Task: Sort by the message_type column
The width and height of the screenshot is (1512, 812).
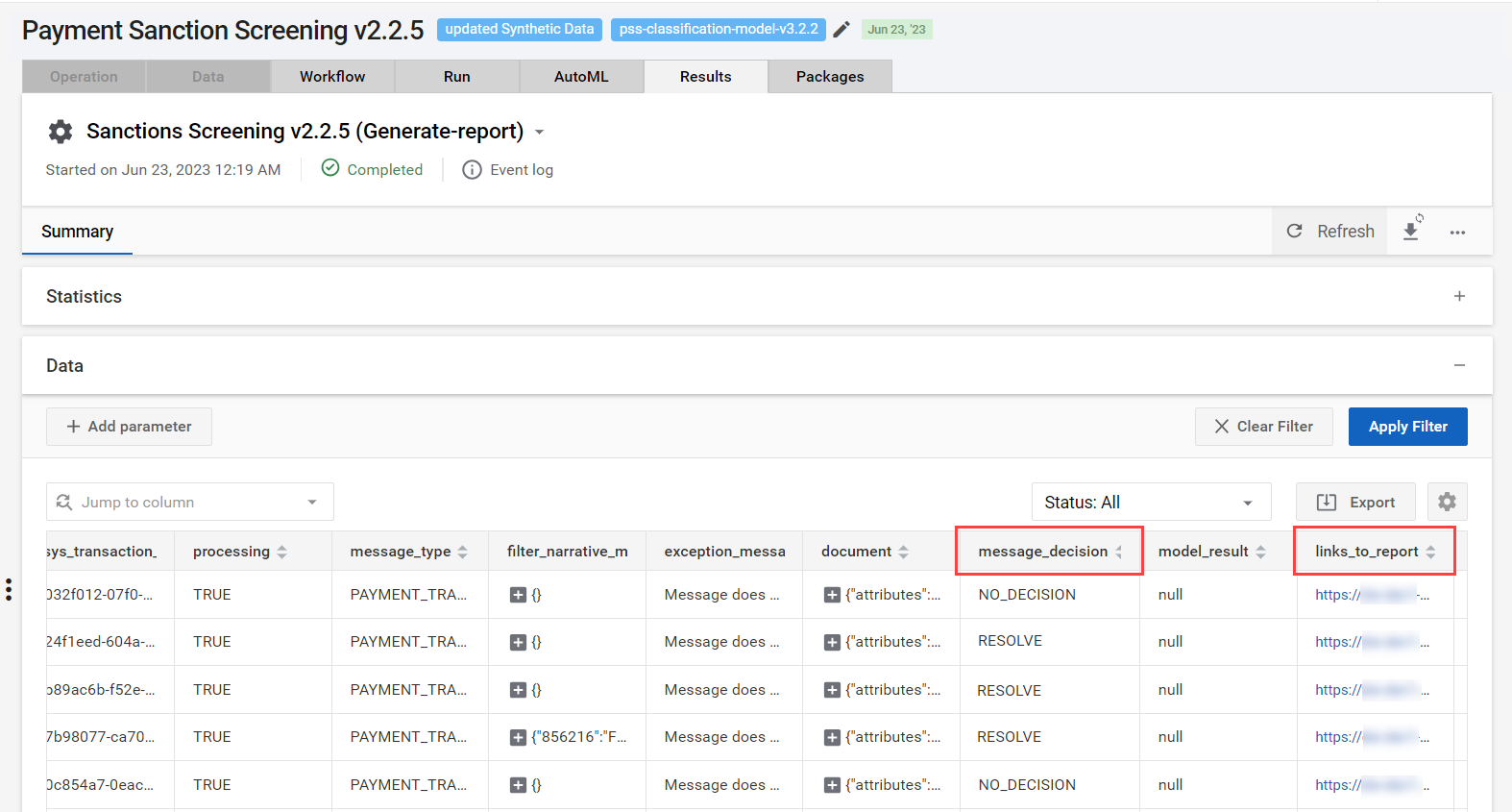Action: 463,552
